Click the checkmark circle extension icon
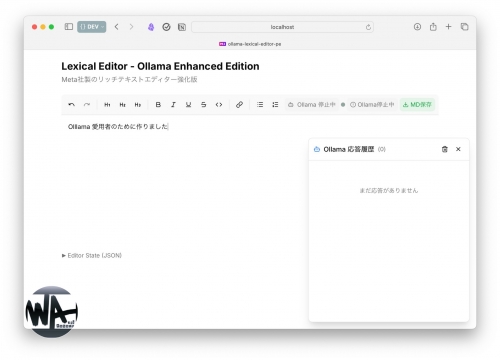The height and width of the screenshot is (360, 500). 166,27
